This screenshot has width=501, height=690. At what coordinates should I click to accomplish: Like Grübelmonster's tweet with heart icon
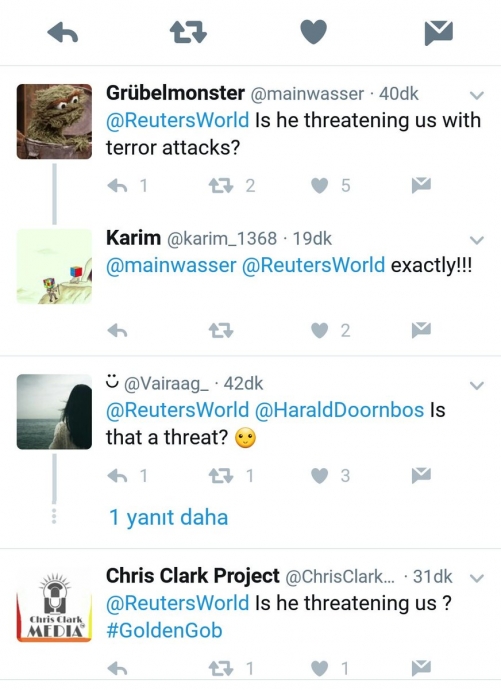[x=320, y=186]
